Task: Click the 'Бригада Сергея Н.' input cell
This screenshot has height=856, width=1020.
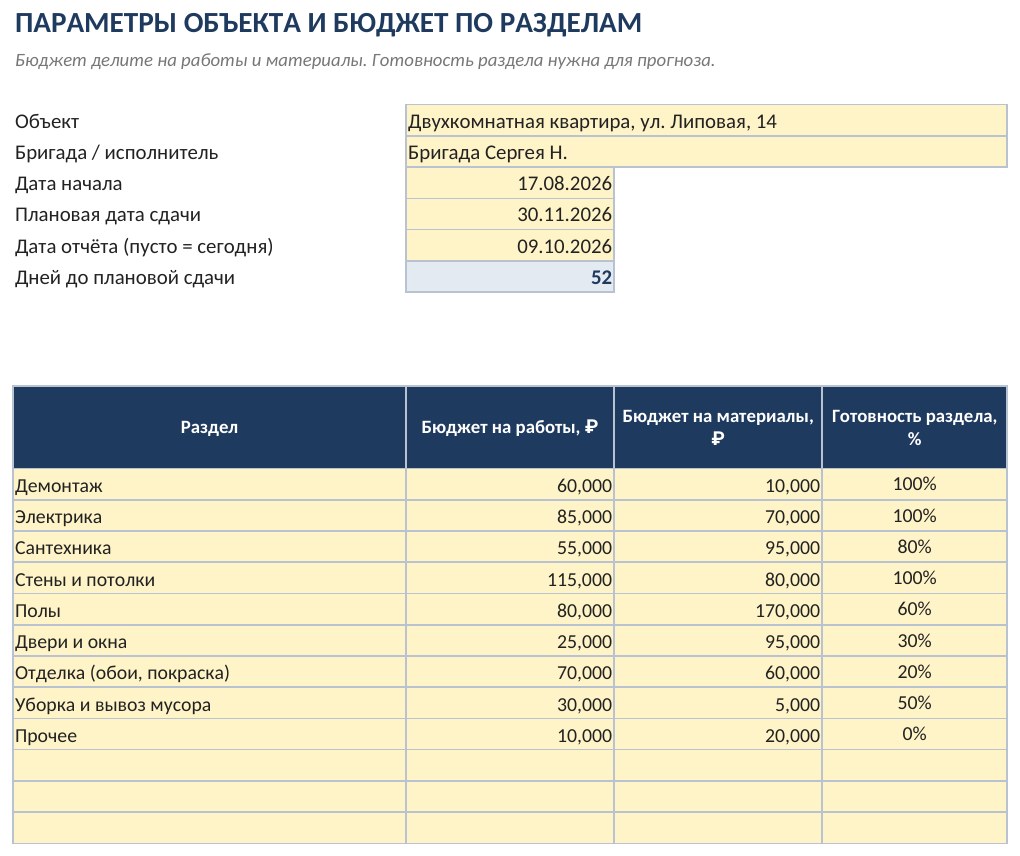Action: point(706,152)
